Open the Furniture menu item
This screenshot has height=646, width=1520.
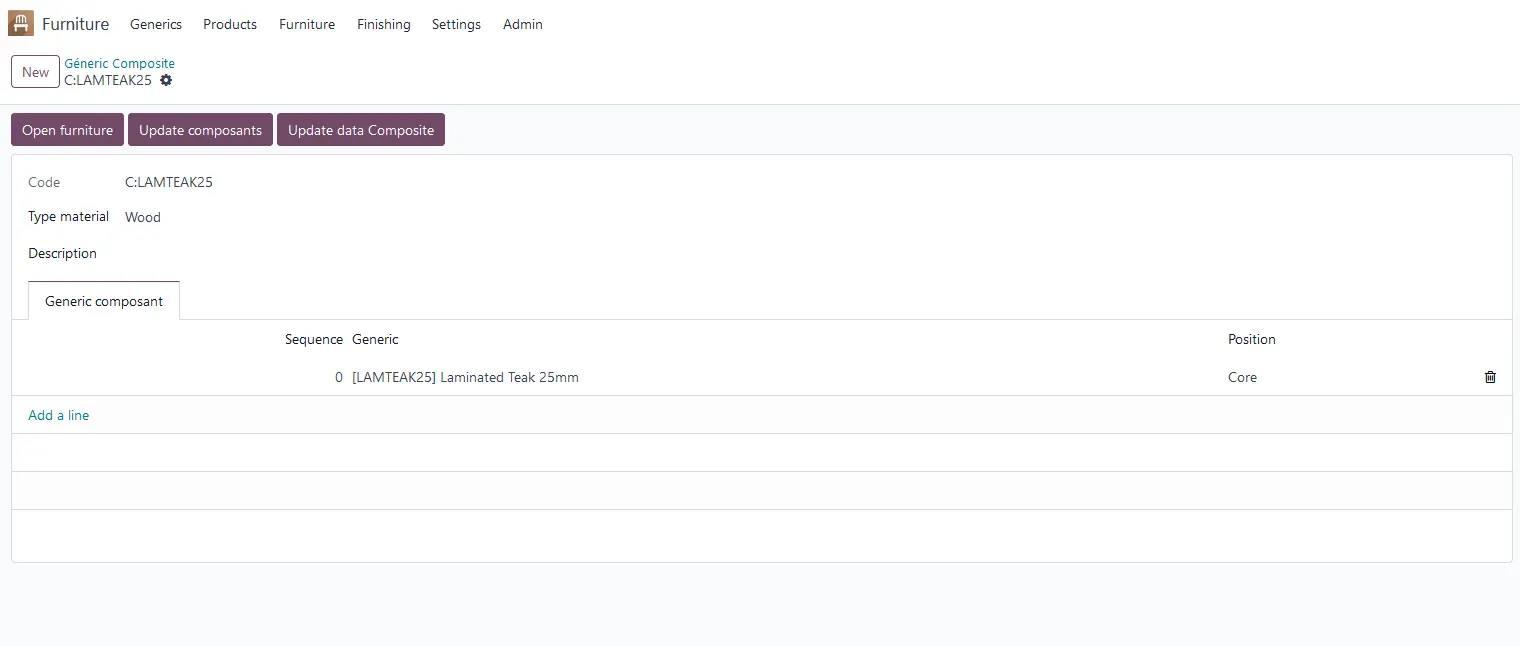point(307,24)
